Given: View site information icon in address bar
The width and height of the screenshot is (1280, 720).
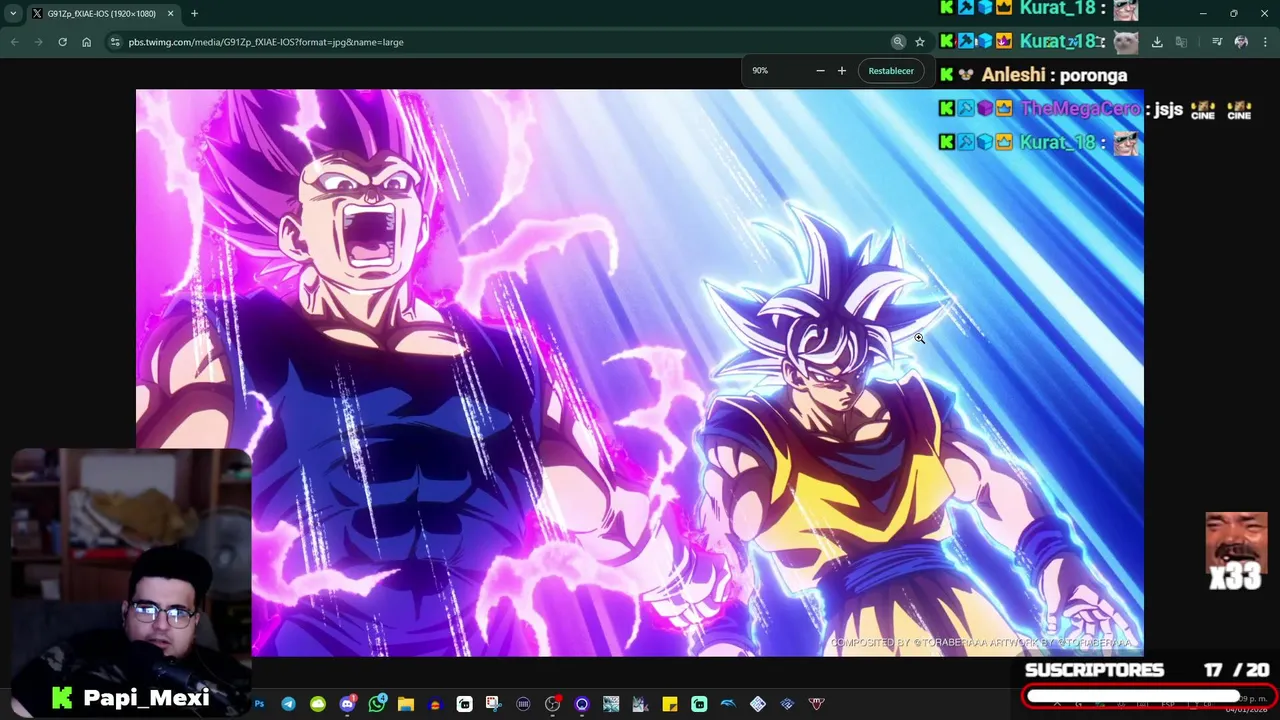Looking at the screenshot, I should pos(115,42).
